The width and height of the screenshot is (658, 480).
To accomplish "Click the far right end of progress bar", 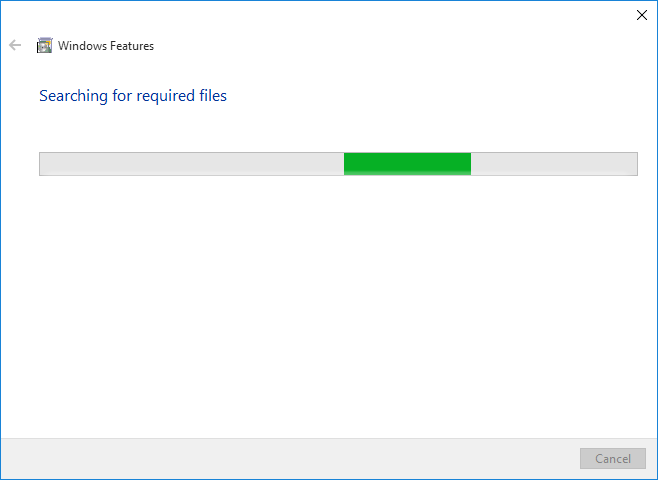I will (633, 164).
